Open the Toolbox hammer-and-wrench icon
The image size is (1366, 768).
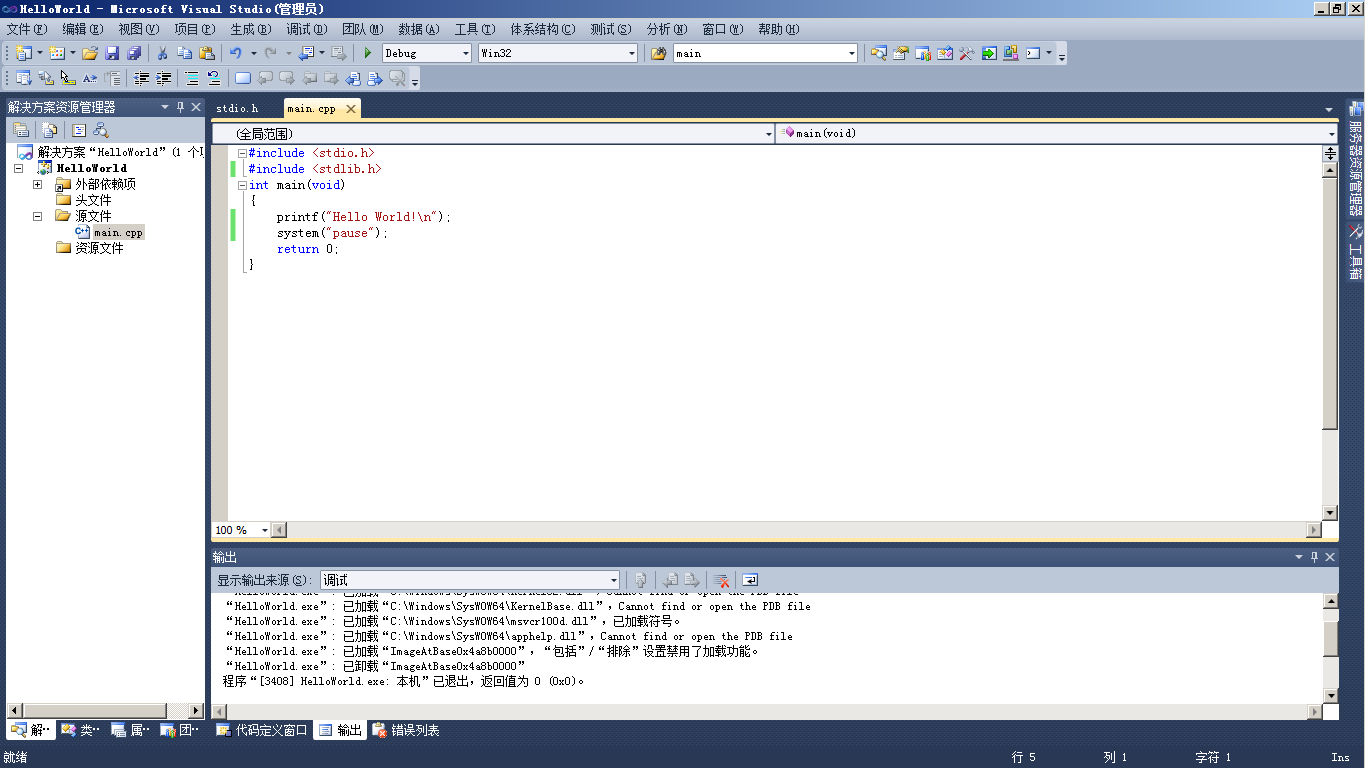coord(966,53)
